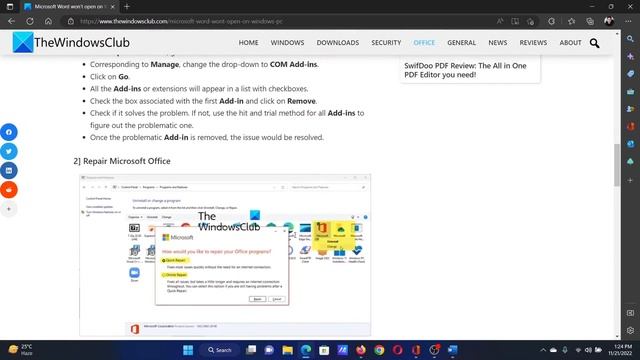Share the article on LinkedIn

(9, 171)
